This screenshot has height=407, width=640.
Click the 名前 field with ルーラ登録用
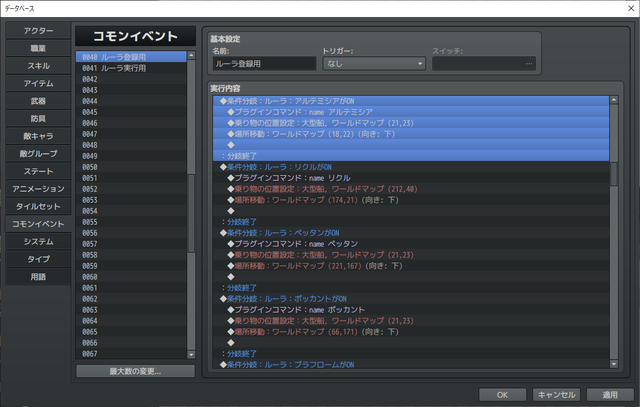pos(264,64)
